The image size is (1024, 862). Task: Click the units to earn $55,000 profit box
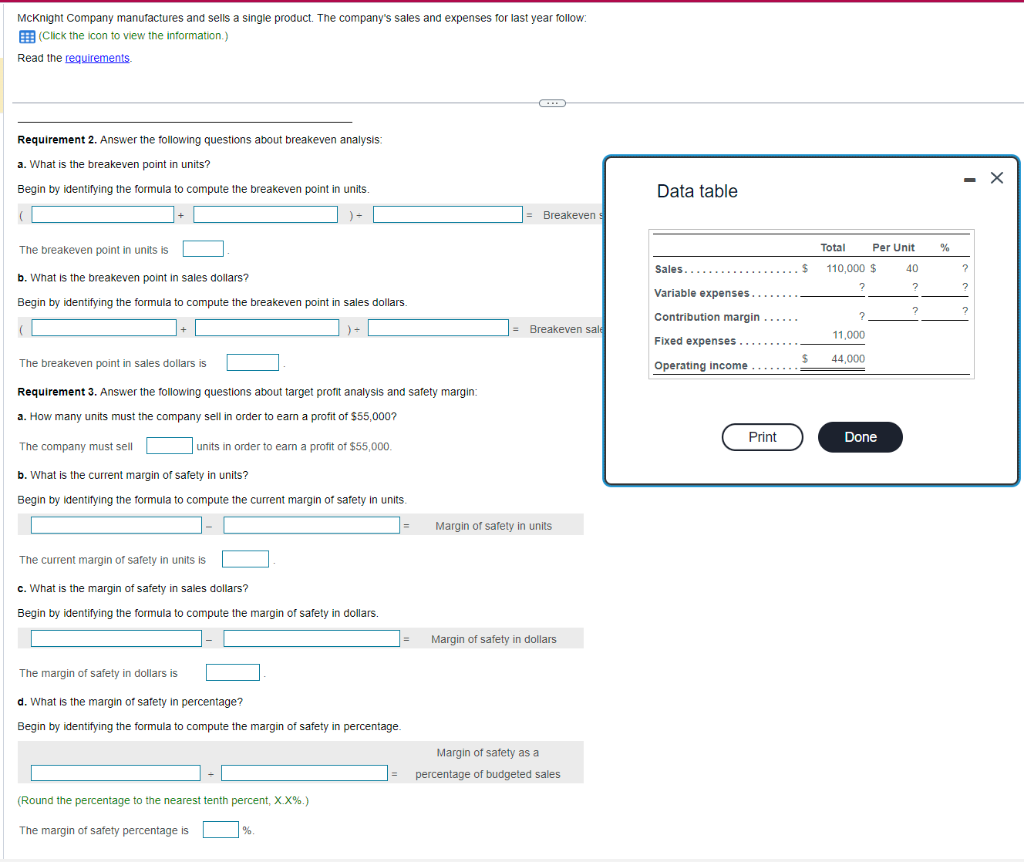point(169,445)
